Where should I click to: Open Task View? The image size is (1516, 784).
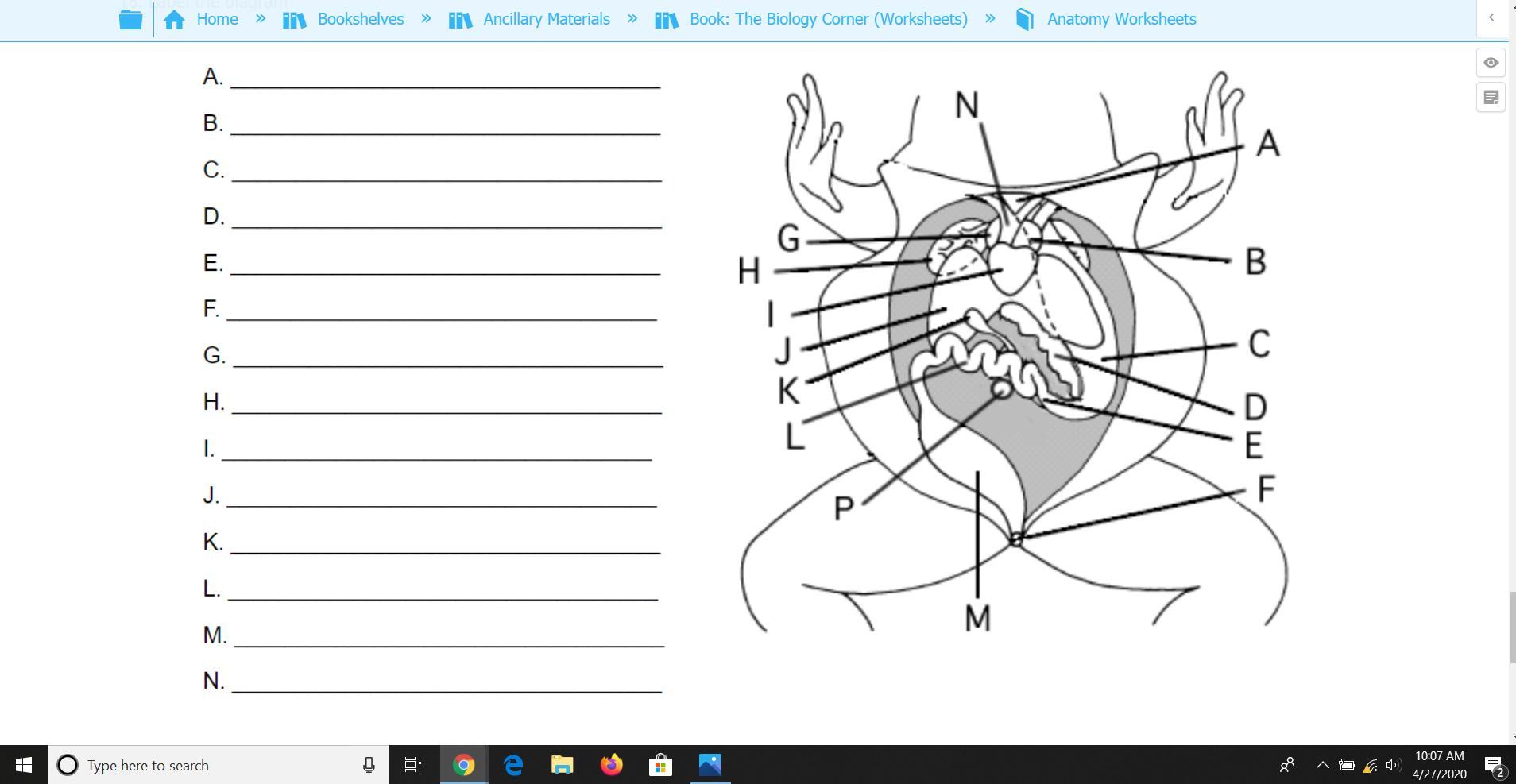pyautogui.click(x=413, y=765)
